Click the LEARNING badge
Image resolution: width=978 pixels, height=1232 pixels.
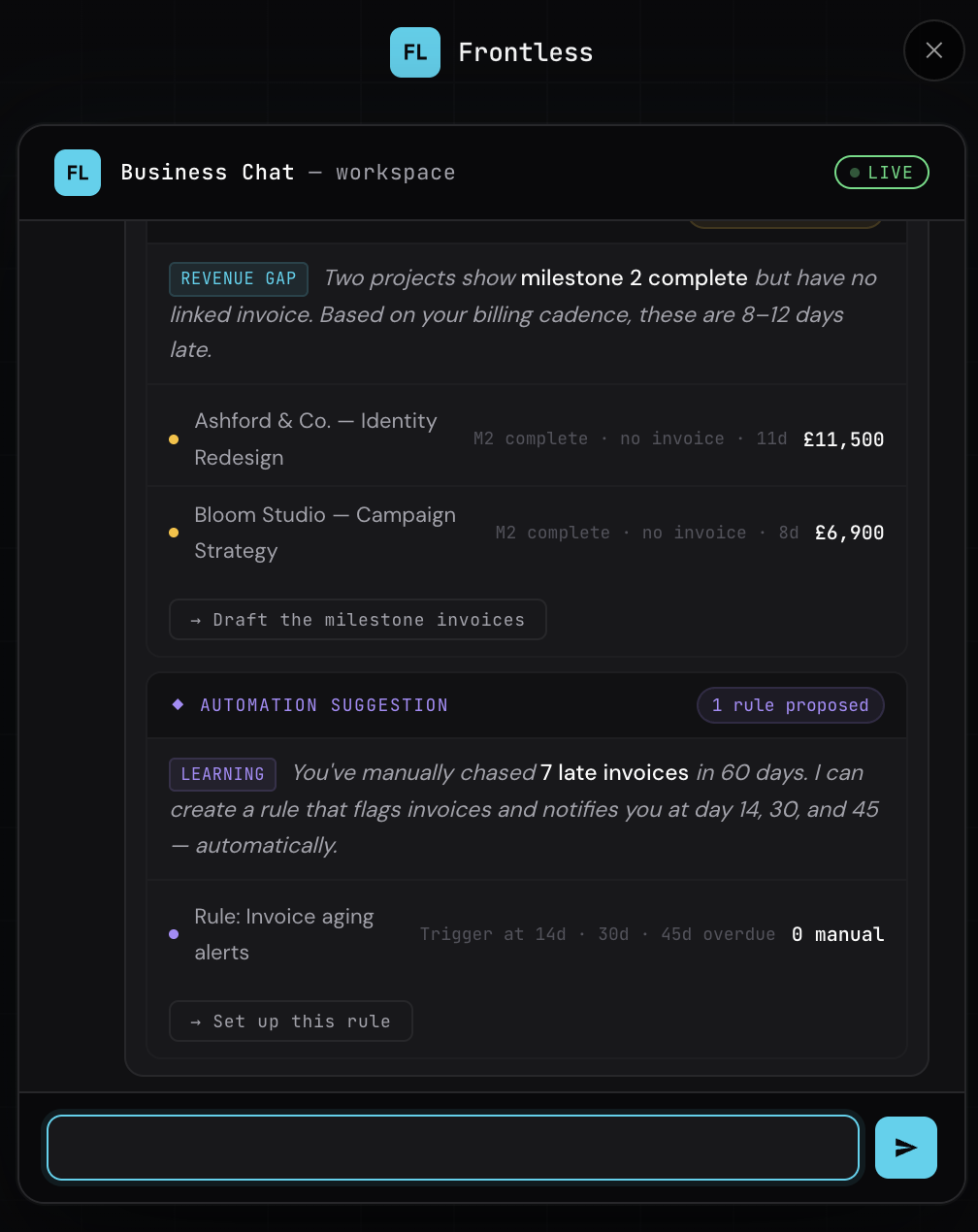[222, 773]
